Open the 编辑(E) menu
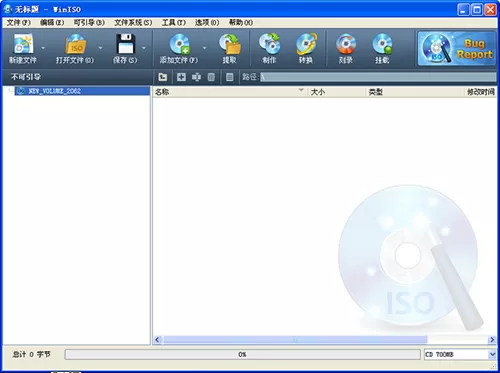 52,22
